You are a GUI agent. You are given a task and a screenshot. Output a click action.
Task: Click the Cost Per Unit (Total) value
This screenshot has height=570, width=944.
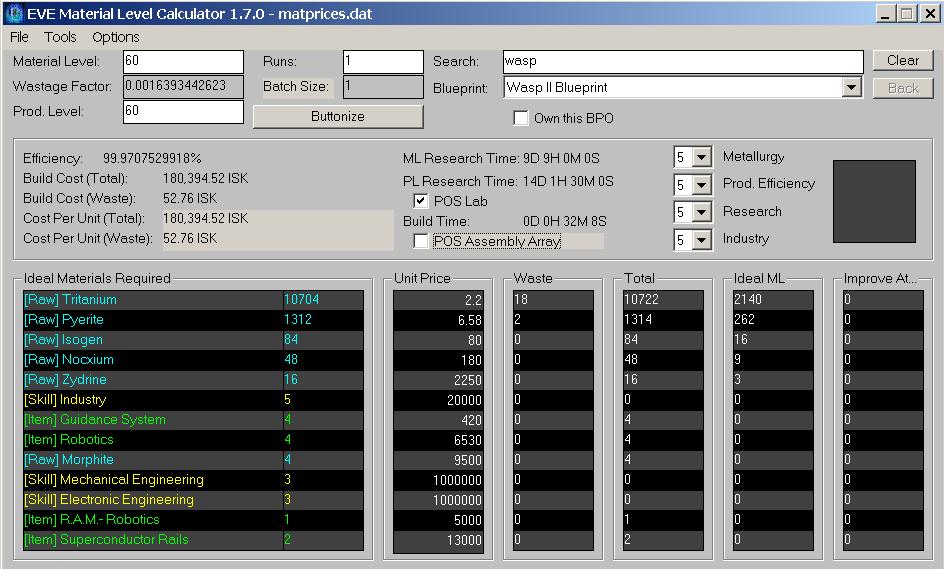(206, 218)
